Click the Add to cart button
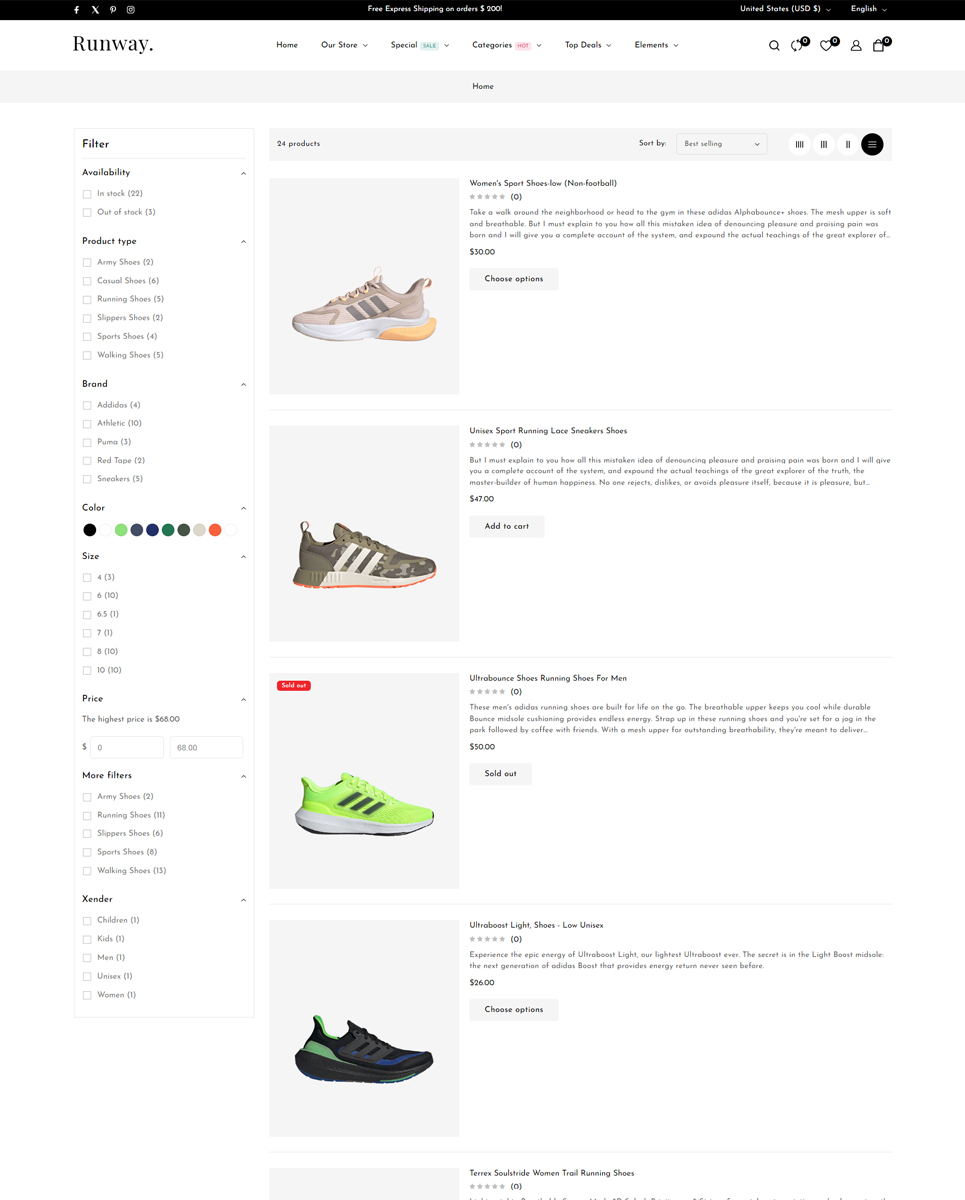Screen dimensions: 965x1200 pos(507,526)
